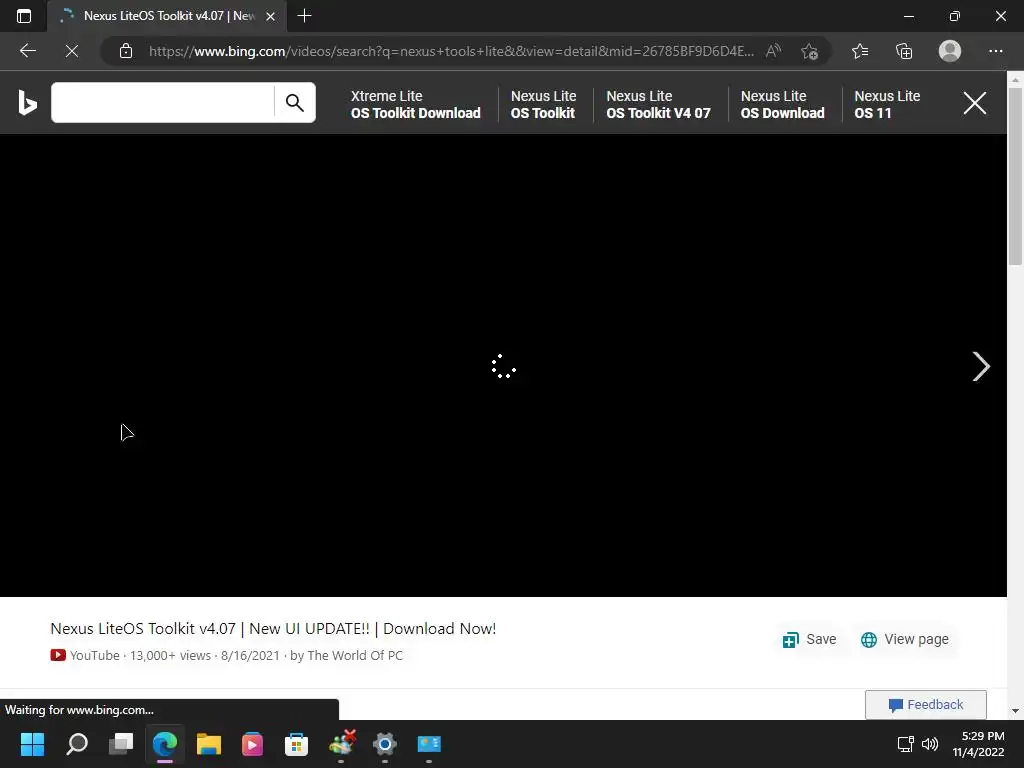
Task: Go to next video with right chevron
Action: pos(981,366)
